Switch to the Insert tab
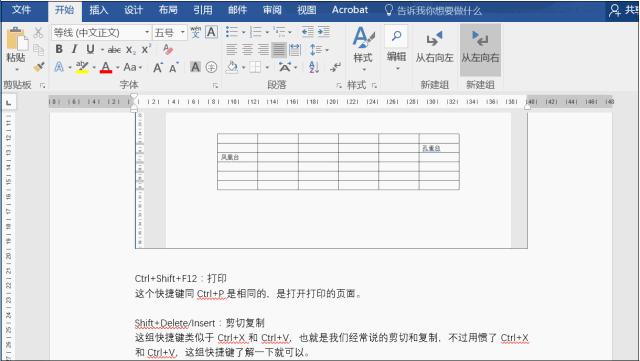This screenshot has height=361, width=640. (98, 10)
